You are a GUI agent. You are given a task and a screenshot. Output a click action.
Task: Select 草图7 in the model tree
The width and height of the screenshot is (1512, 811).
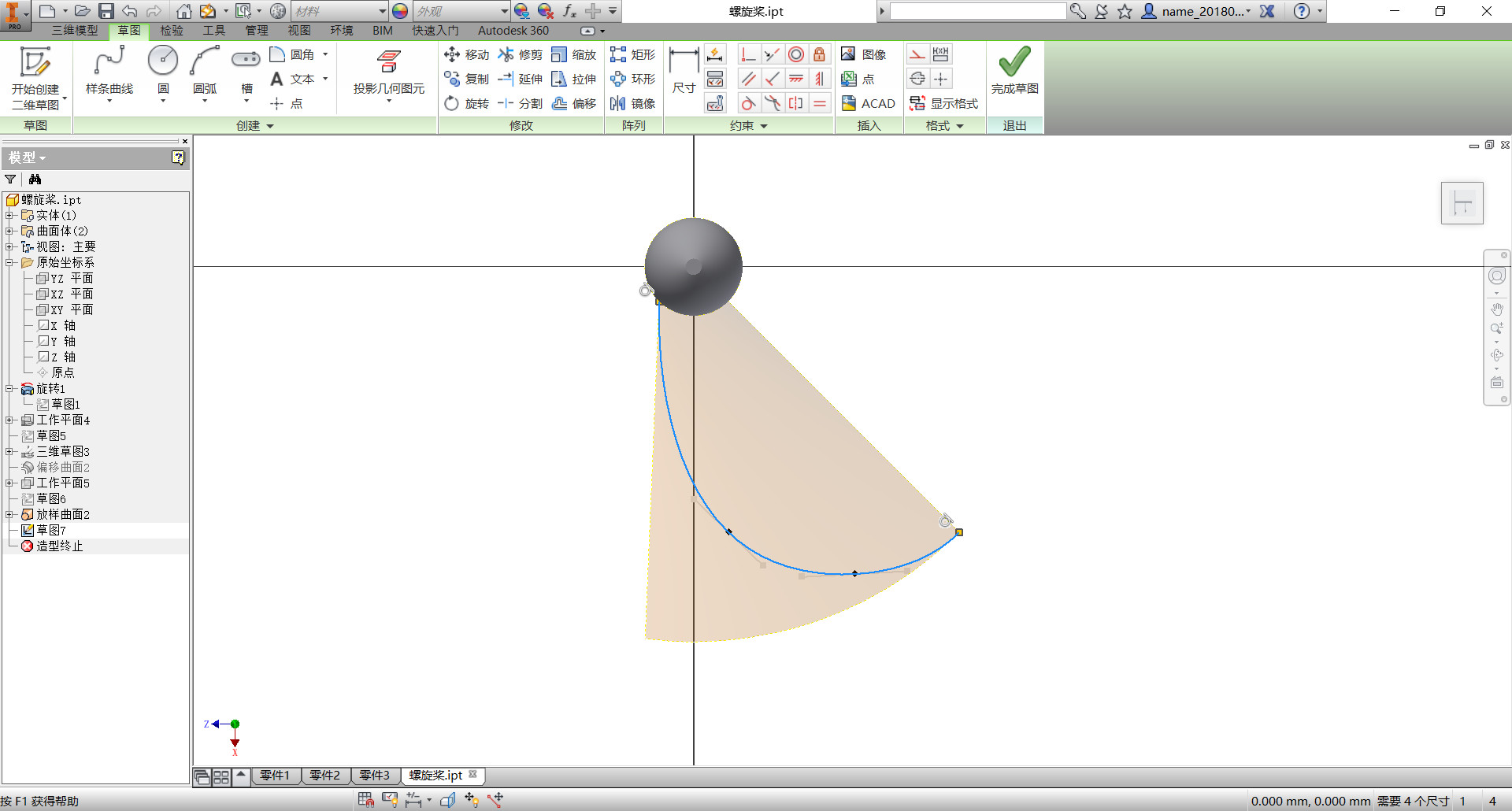51,530
